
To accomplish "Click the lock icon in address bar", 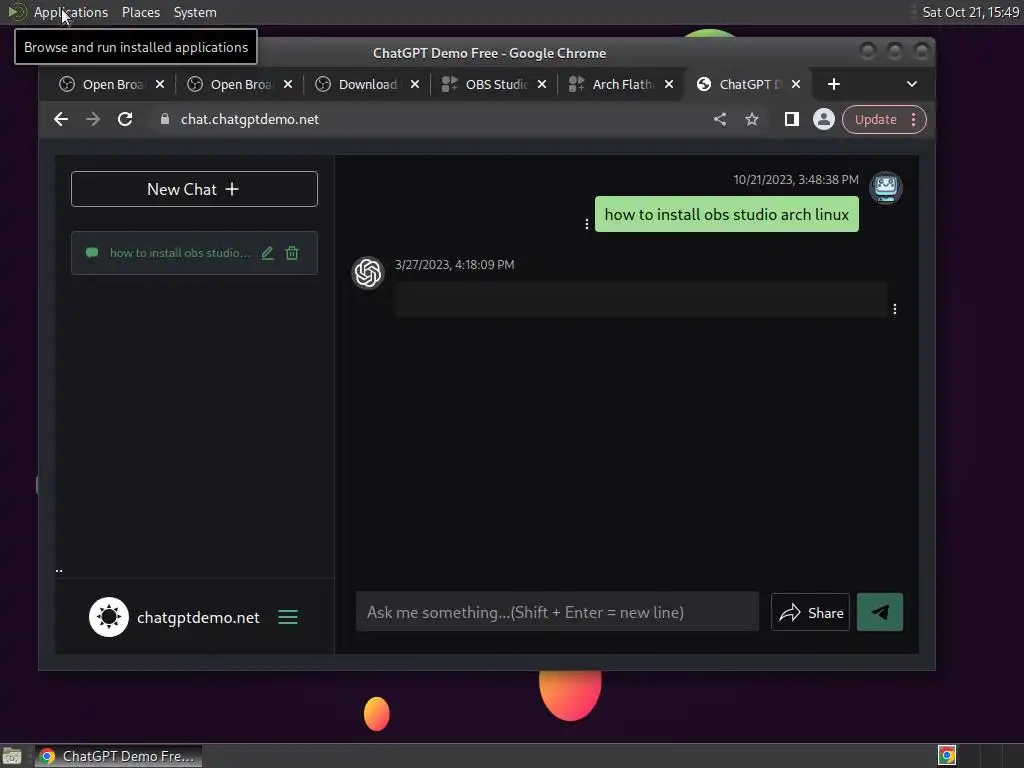I will (x=165, y=120).
